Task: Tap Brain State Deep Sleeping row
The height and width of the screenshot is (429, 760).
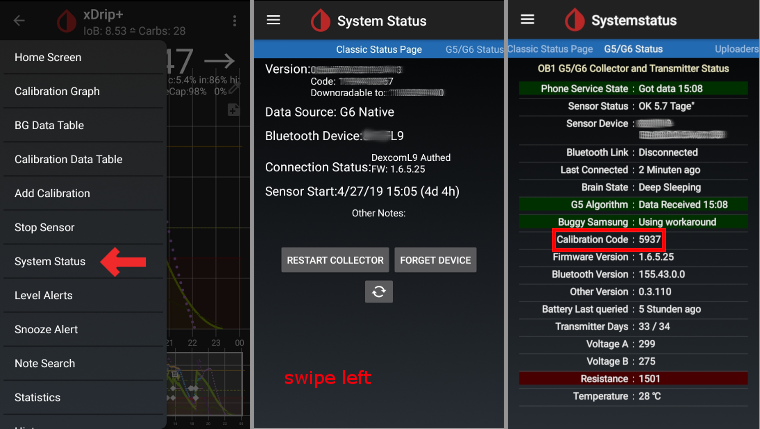Action: pyautogui.click(x=633, y=187)
